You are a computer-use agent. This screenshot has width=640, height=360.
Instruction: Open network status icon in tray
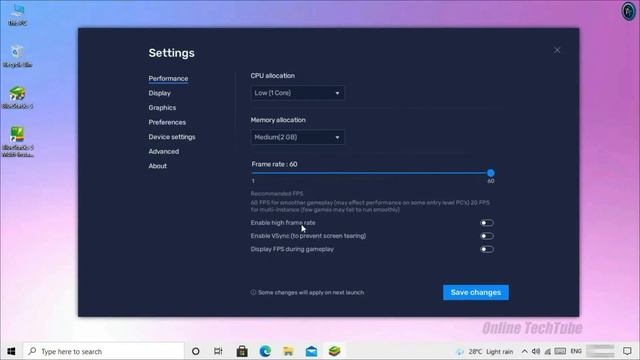click(x=548, y=351)
